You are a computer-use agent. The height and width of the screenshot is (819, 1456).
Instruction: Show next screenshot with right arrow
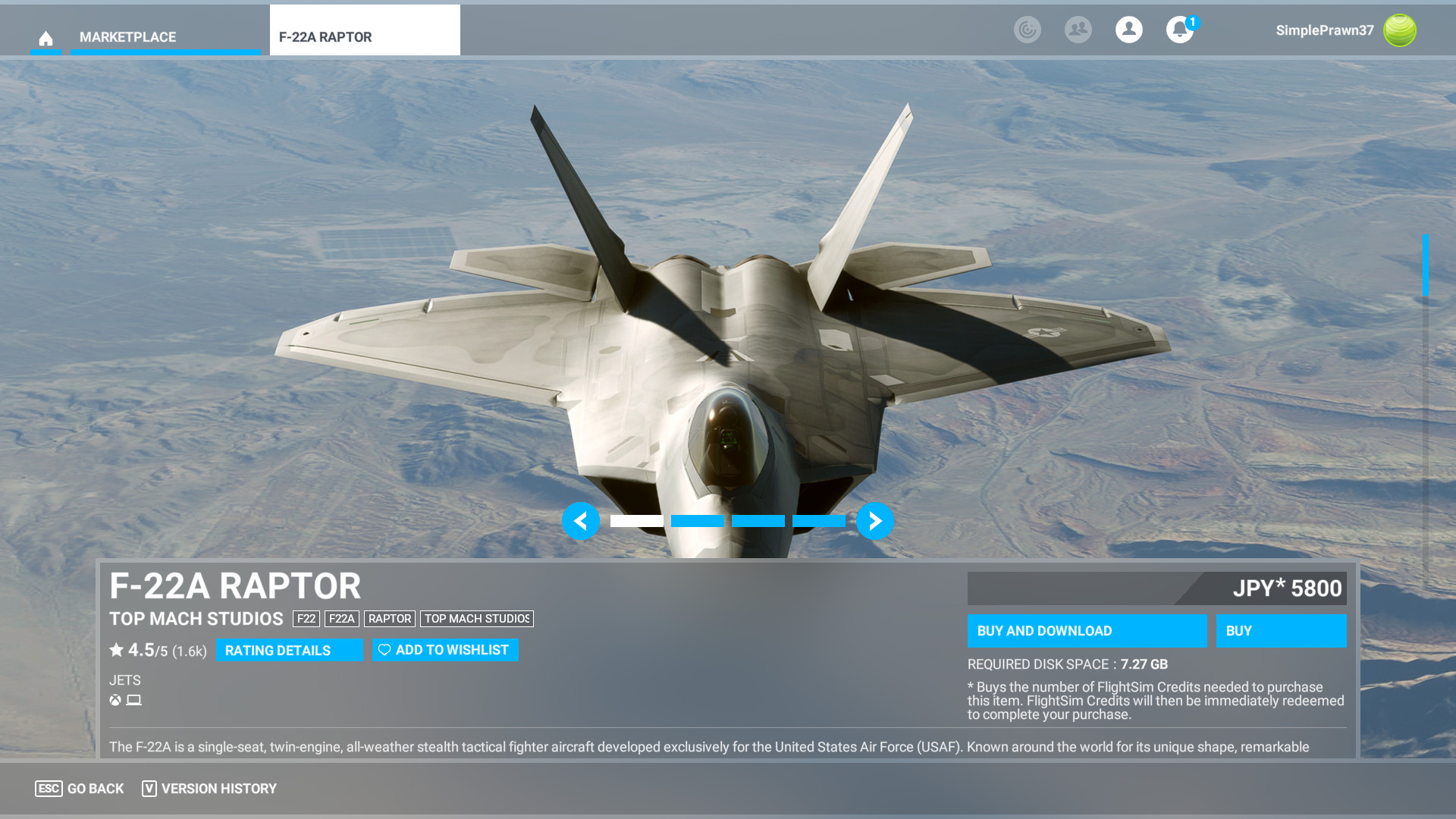[x=874, y=521]
